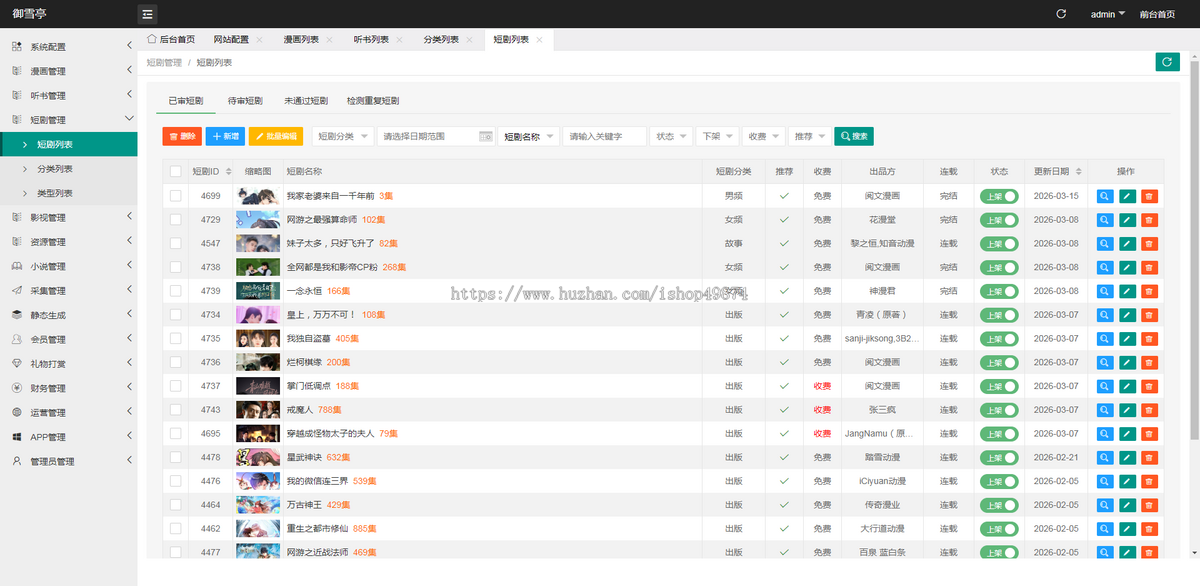View row 4736 magnifier icon
1200x586 pixels.
coord(1105,362)
